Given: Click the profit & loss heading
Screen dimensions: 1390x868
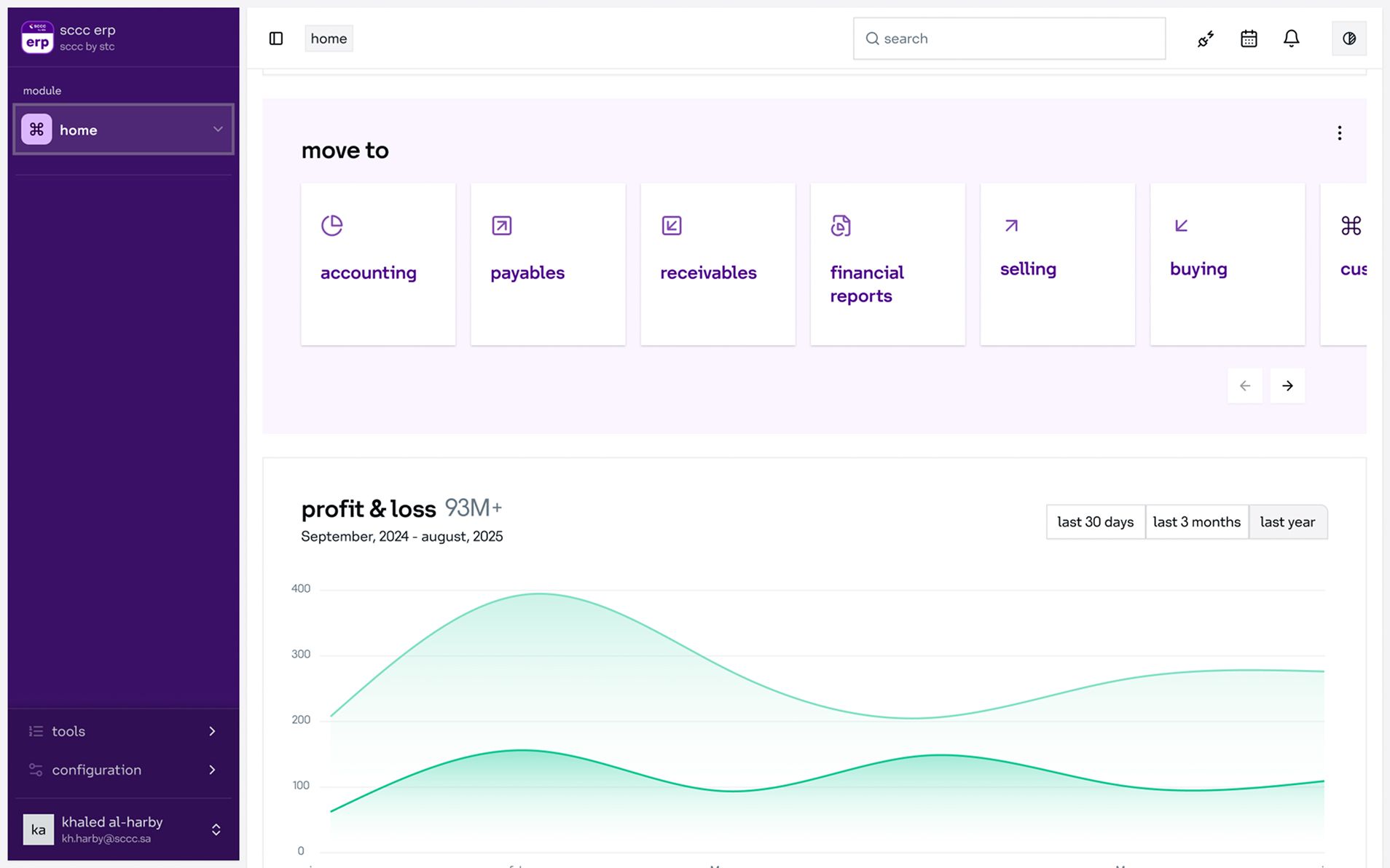Looking at the screenshot, I should coord(369,509).
